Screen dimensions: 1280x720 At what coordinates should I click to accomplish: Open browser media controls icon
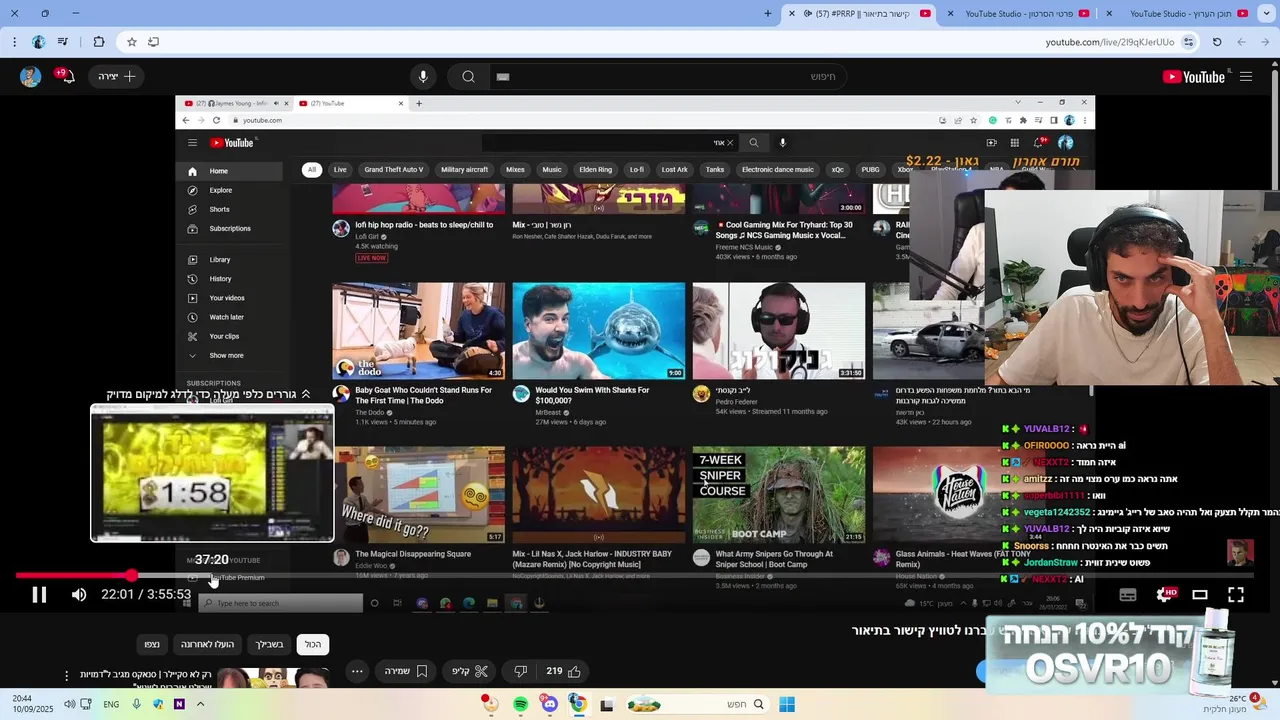(63, 42)
